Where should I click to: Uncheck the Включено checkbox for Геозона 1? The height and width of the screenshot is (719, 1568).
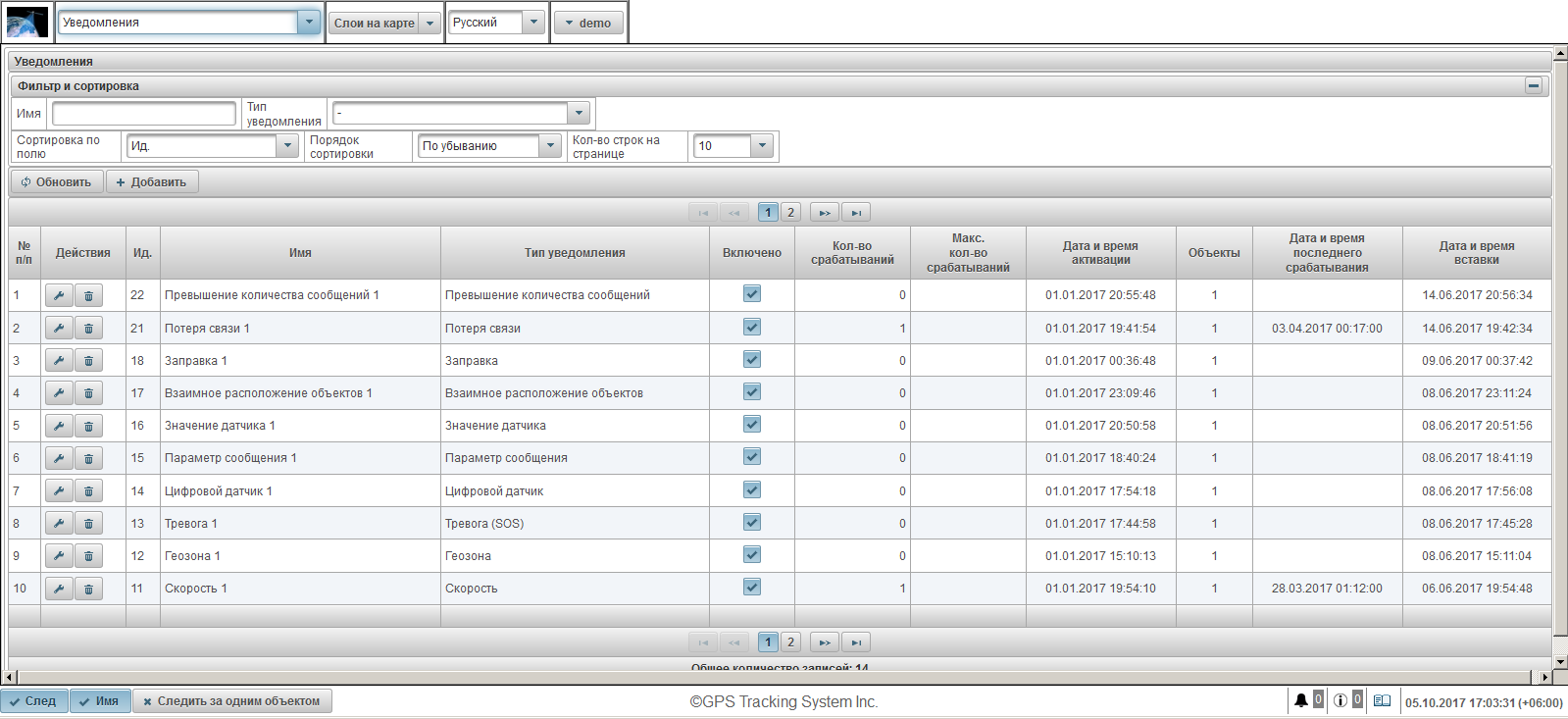click(x=752, y=555)
